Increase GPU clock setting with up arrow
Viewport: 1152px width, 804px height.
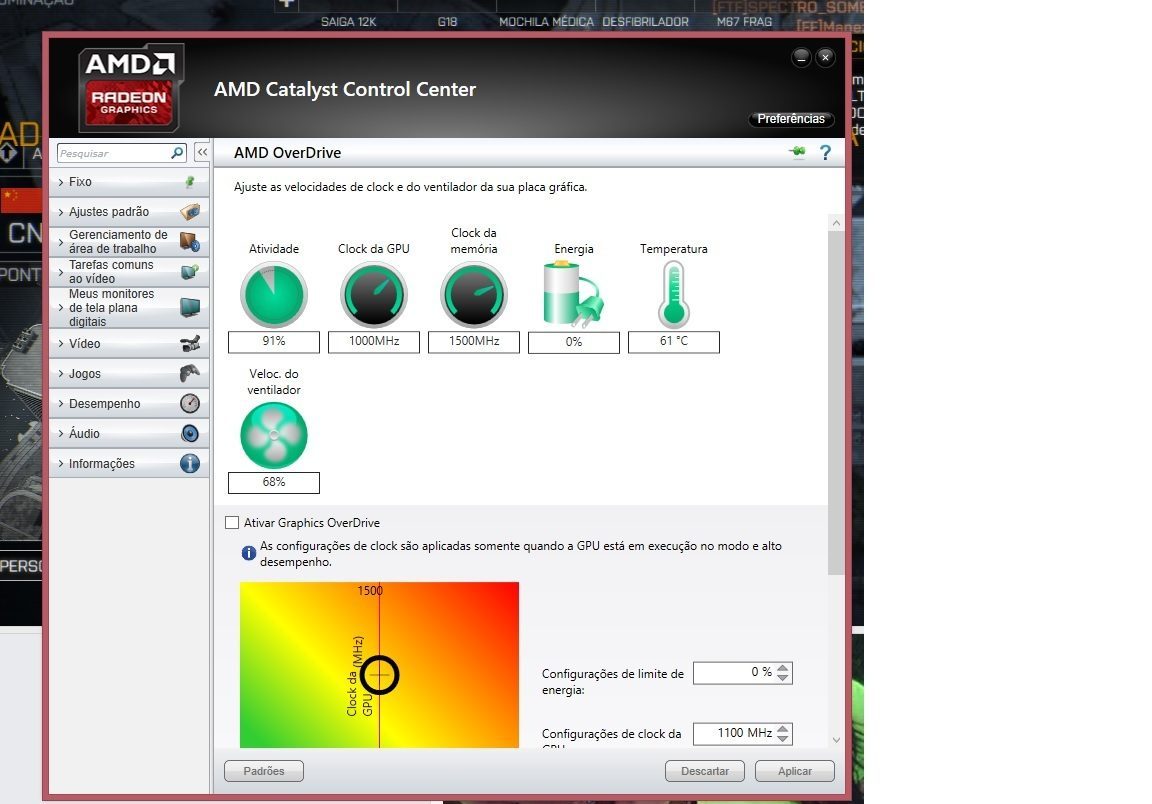[783, 728]
